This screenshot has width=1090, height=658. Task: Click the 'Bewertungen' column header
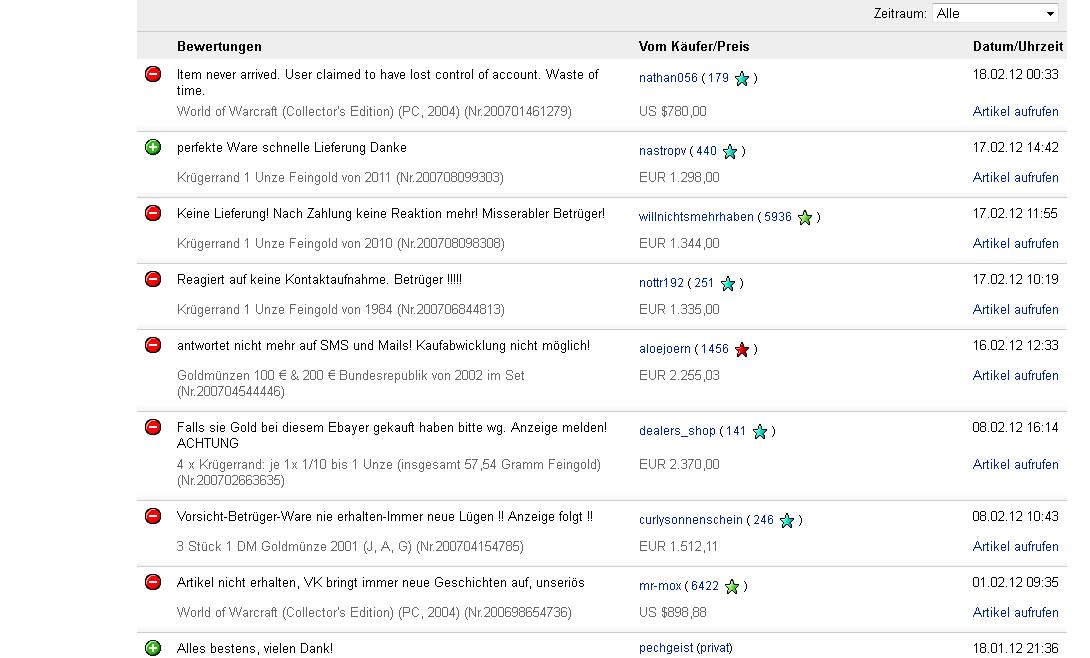[x=219, y=46]
